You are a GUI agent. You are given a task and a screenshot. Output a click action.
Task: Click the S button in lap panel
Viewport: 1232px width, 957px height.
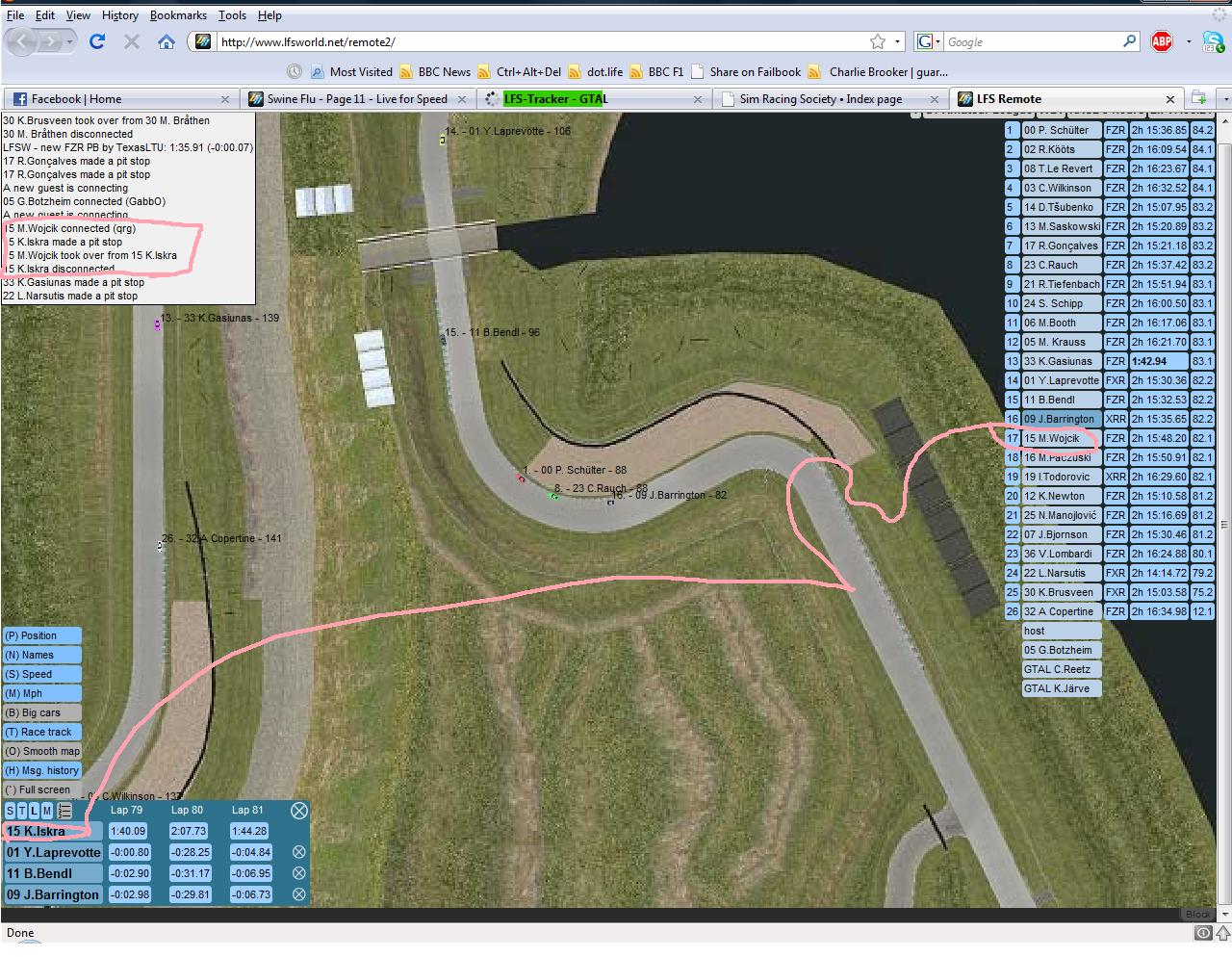tap(11, 812)
